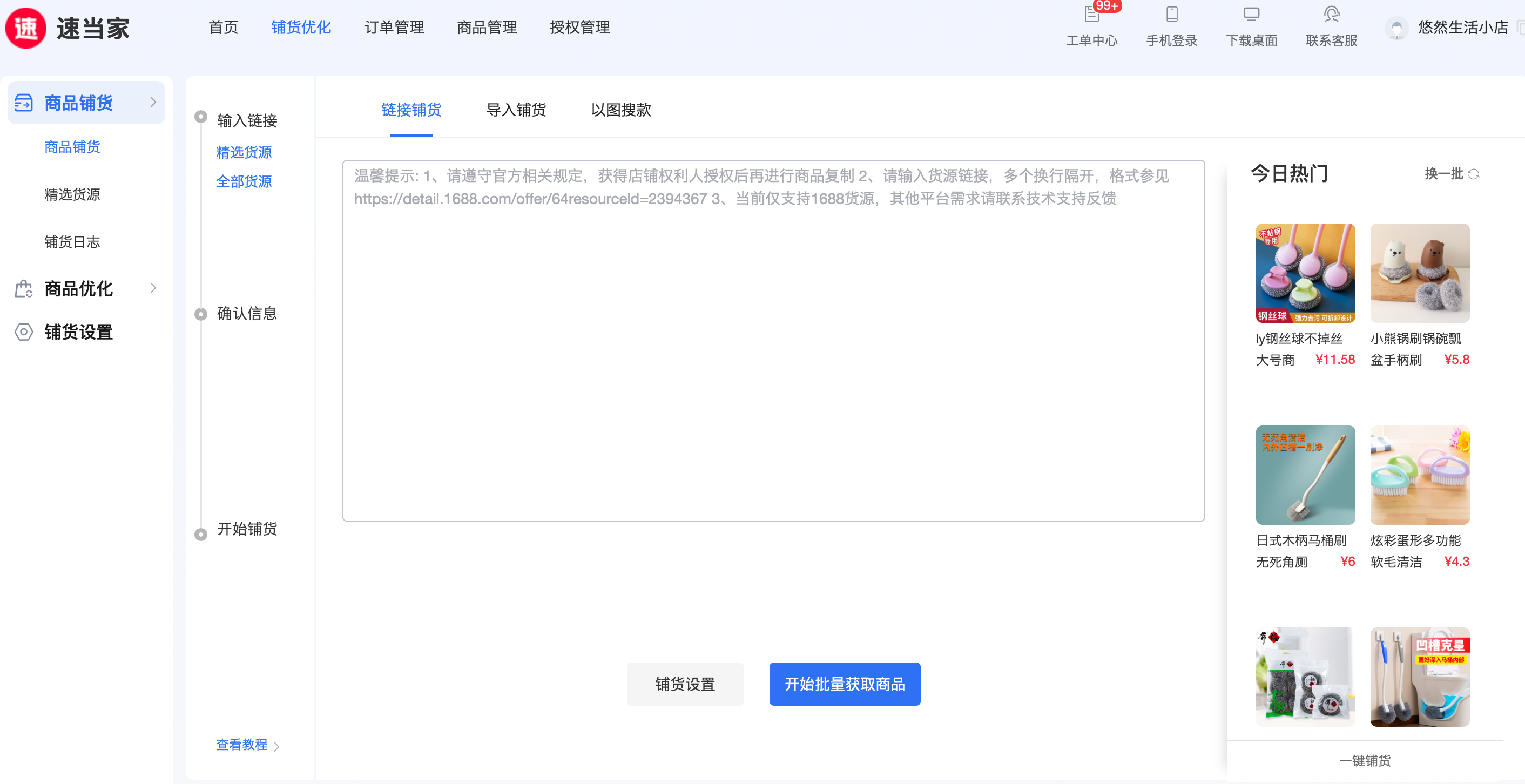The height and width of the screenshot is (784, 1525).
Task: Open 订单管理 in the top navigation
Action: pos(394,27)
